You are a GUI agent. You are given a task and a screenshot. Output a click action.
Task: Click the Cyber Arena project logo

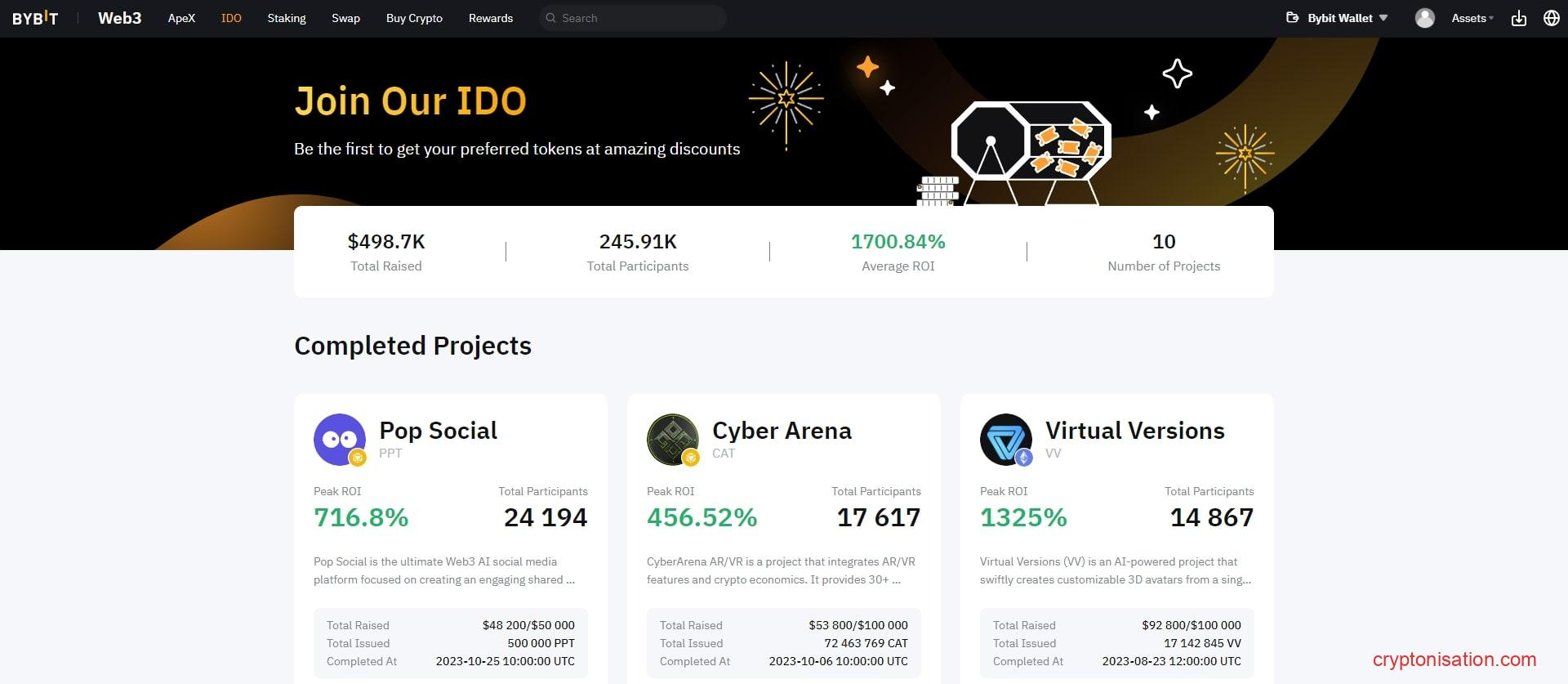pyautogui.click(x=672, y=440)
